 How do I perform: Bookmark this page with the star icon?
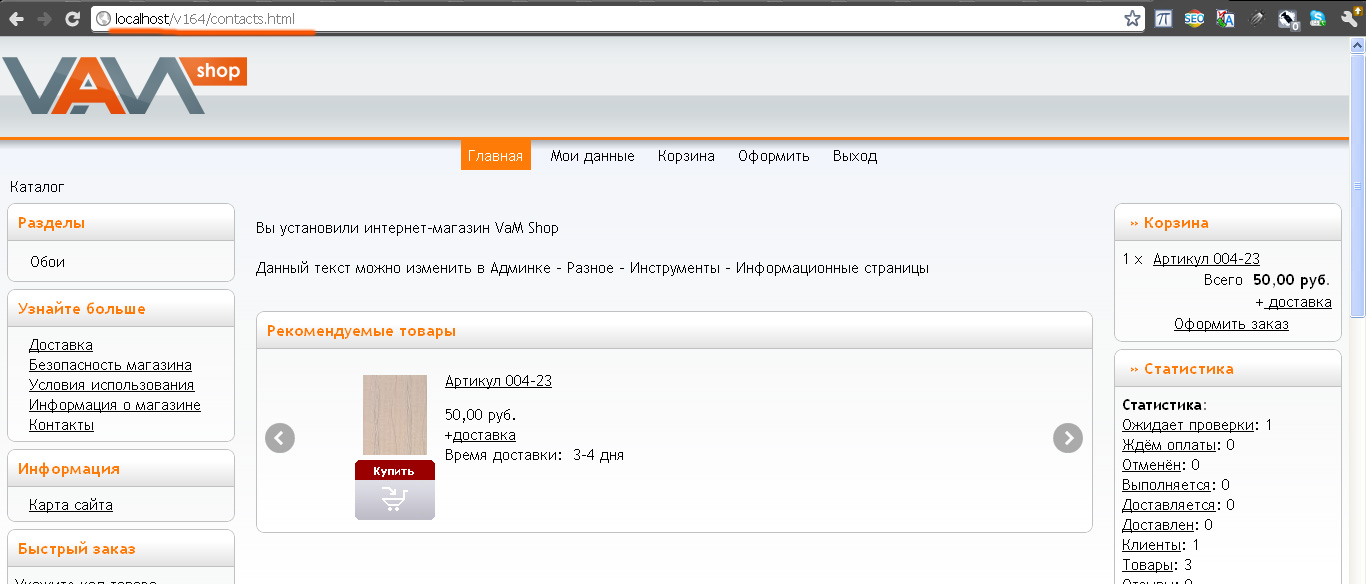1132,19
